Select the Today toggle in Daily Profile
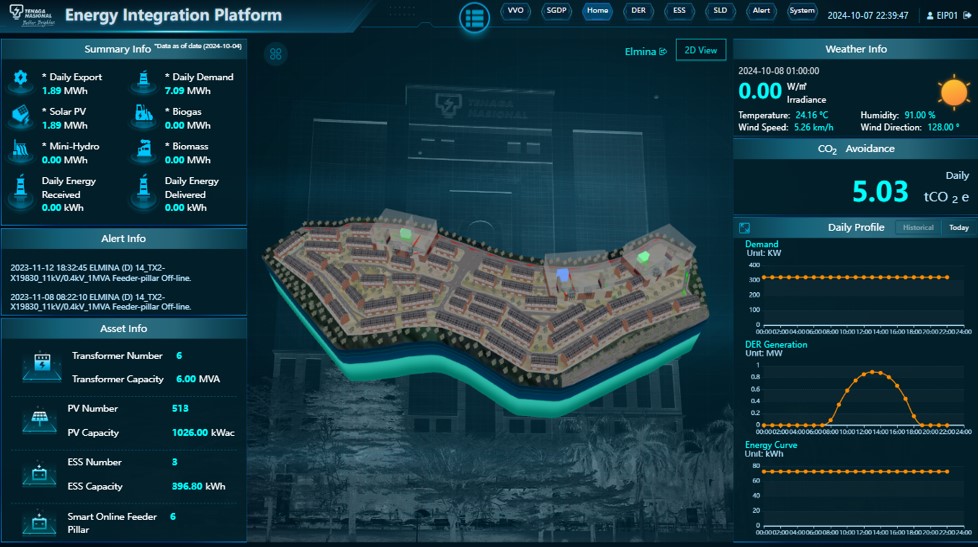The width and height of the screenshot is (978, 547). pos(958,228)
